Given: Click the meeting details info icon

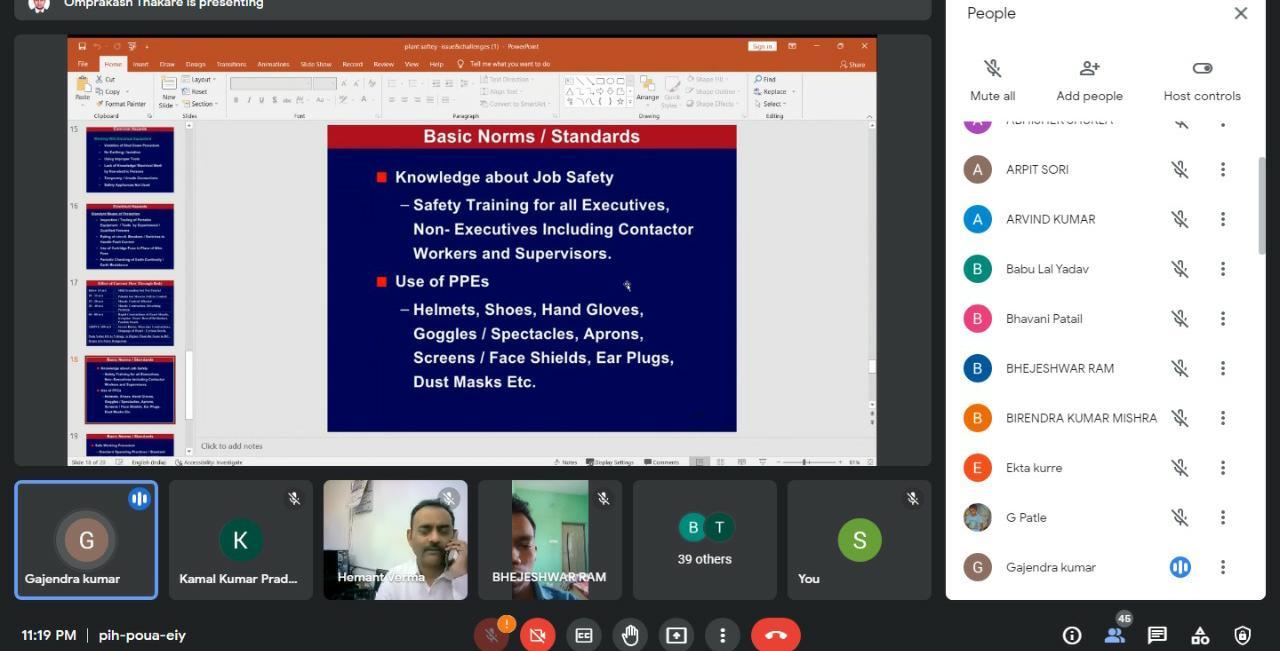Looking at the screenshot, I should (x=1072, y=635).
